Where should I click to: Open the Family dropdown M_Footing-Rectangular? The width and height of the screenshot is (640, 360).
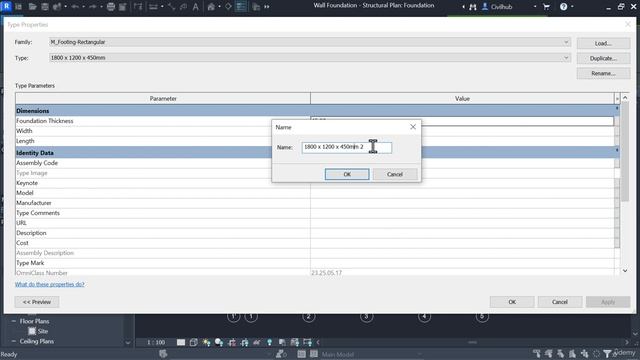tap(309, 42)
